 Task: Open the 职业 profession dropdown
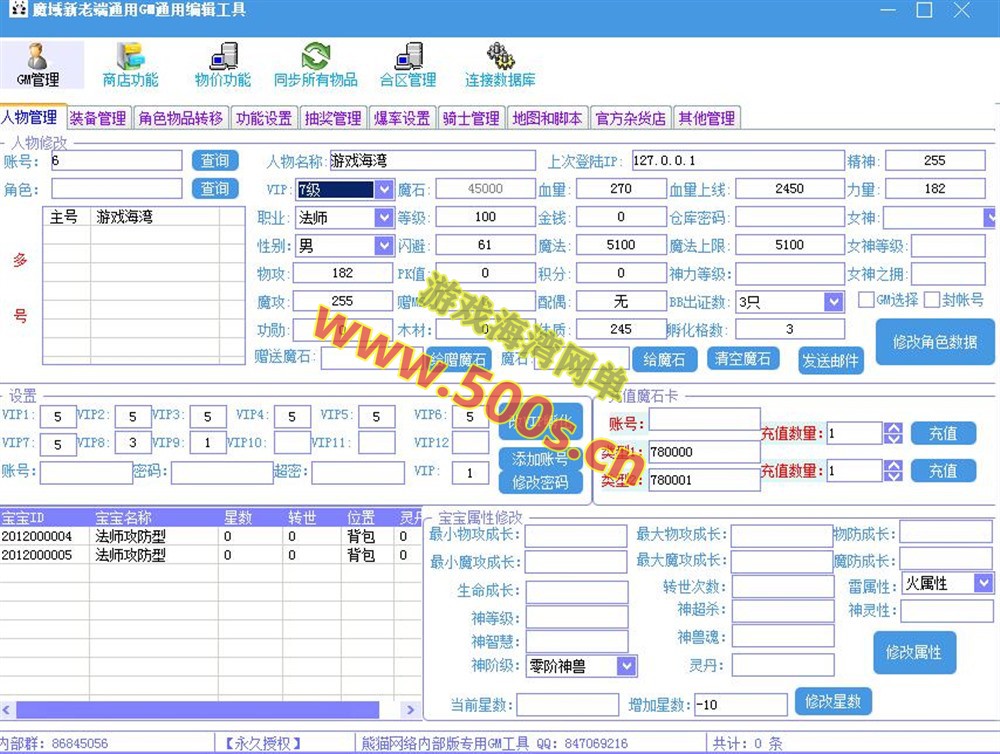384,217
